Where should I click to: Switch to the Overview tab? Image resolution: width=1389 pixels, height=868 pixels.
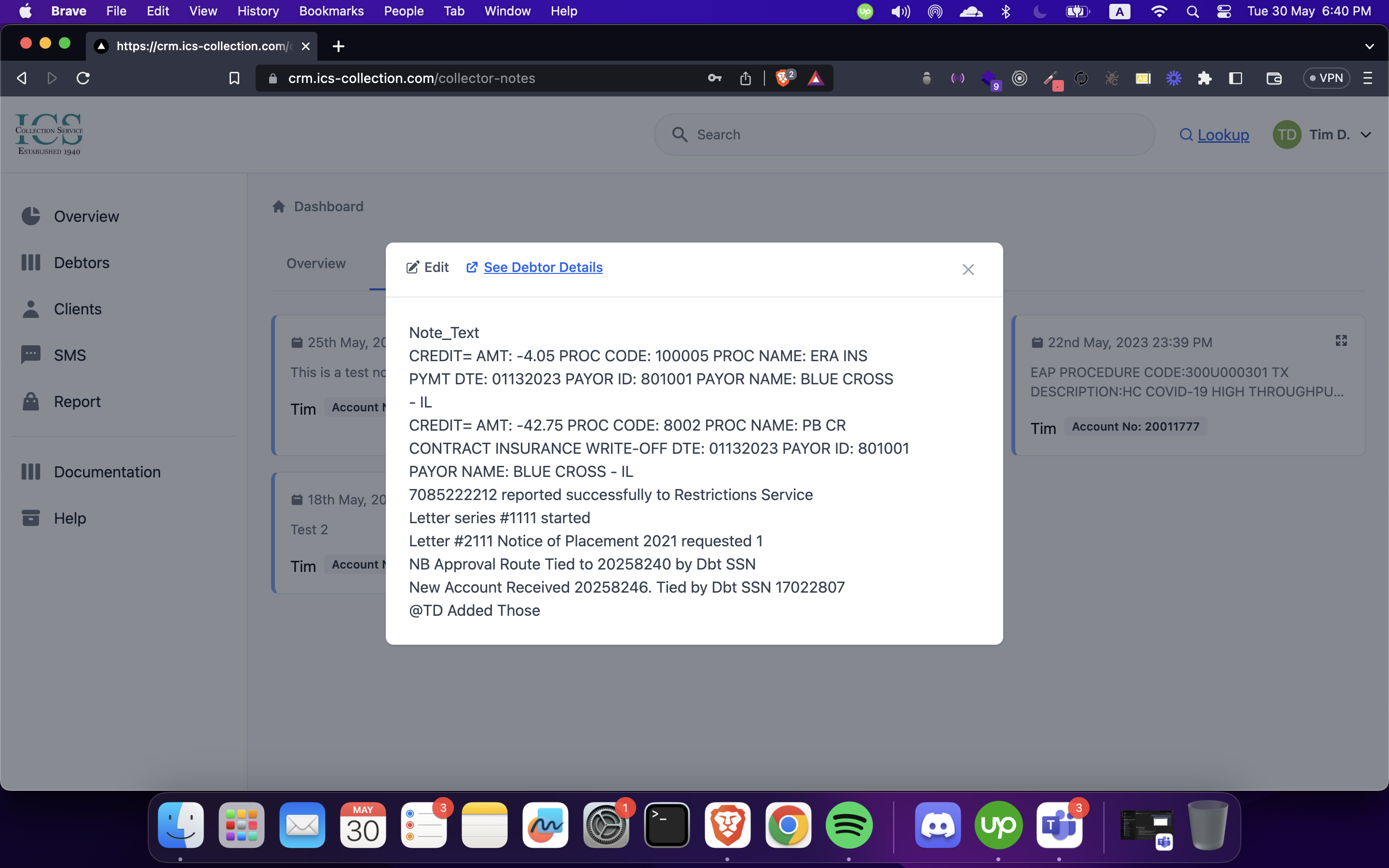pos(316,263)
